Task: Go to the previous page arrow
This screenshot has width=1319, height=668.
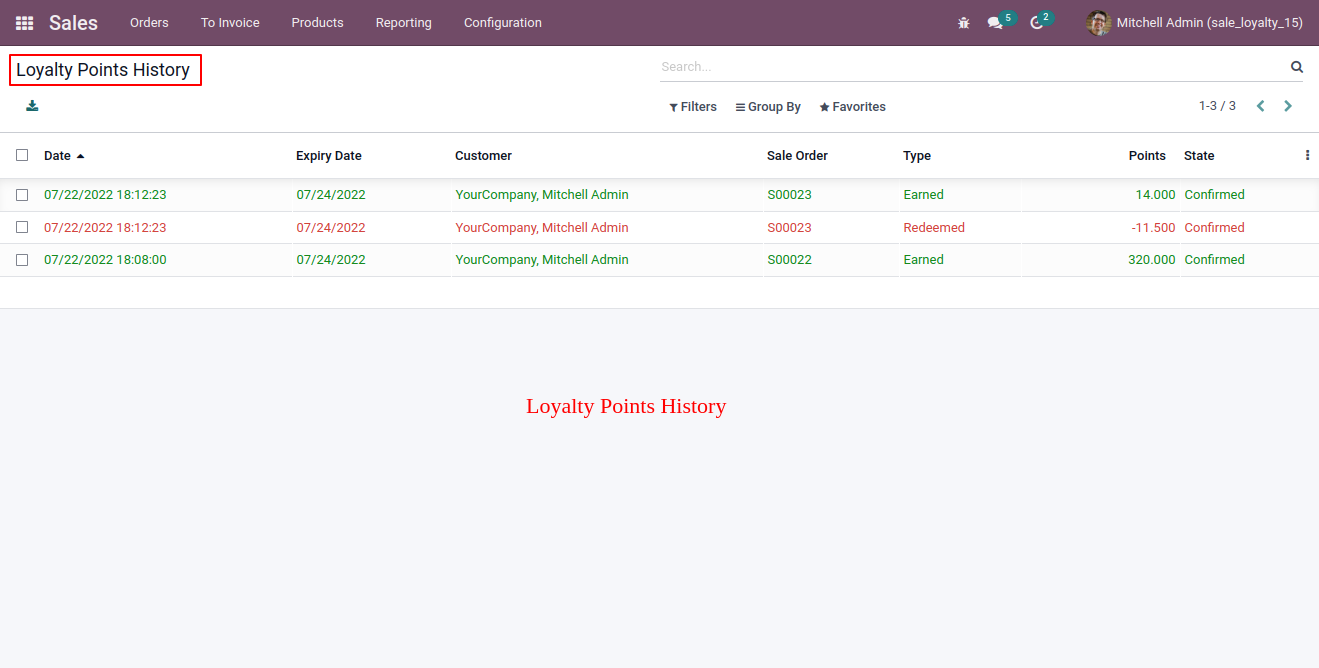Action: click(1261, 106)
